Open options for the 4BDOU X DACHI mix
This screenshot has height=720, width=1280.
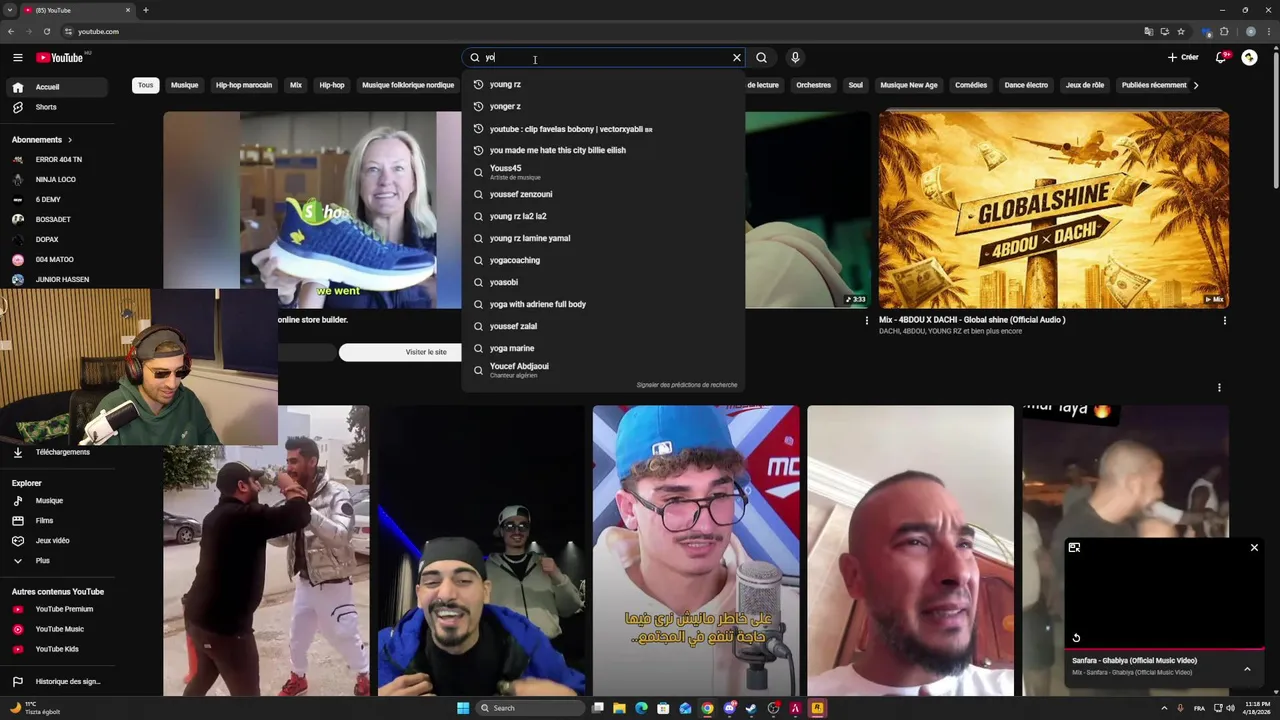click(1224, 321)
